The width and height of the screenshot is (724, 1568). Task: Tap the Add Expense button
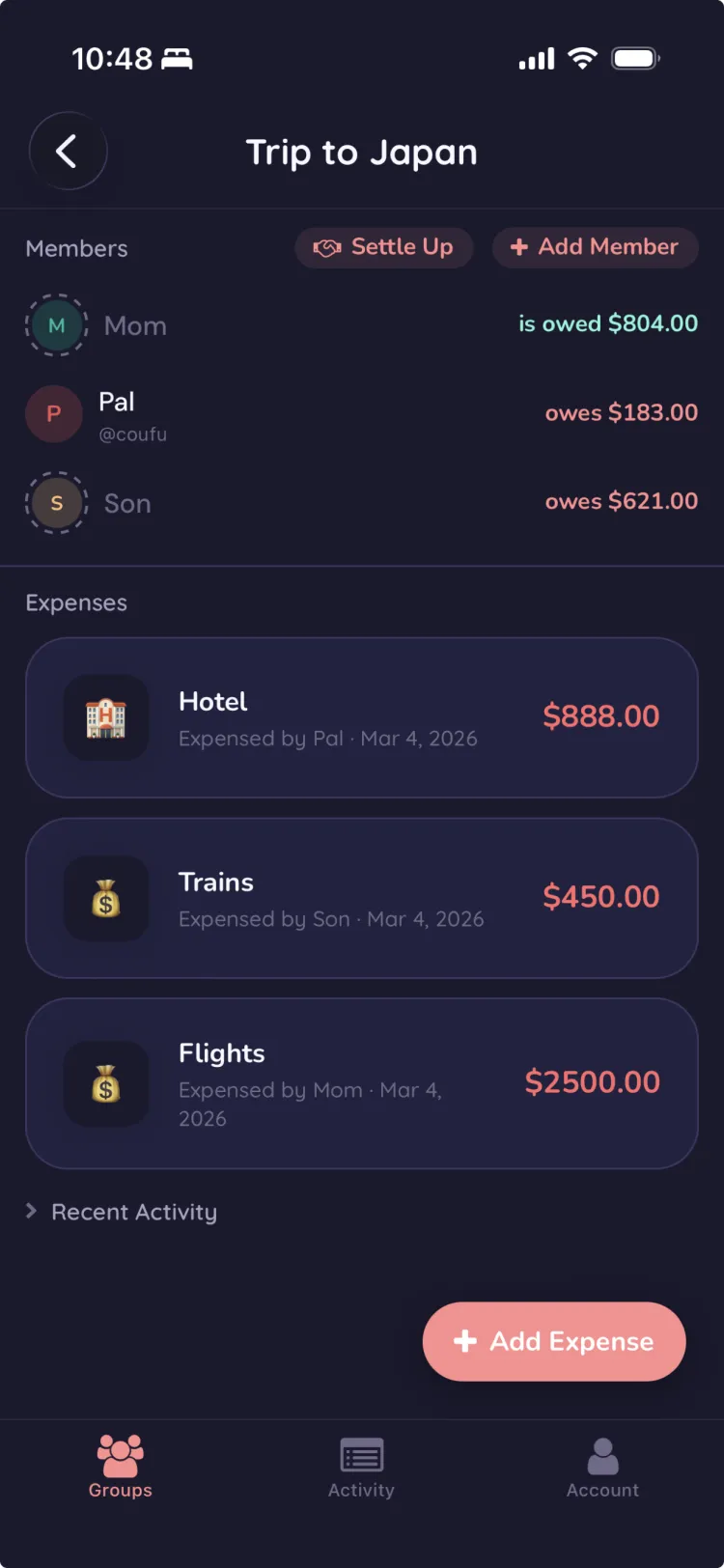pyautogui.click(x=554, y=1341)
